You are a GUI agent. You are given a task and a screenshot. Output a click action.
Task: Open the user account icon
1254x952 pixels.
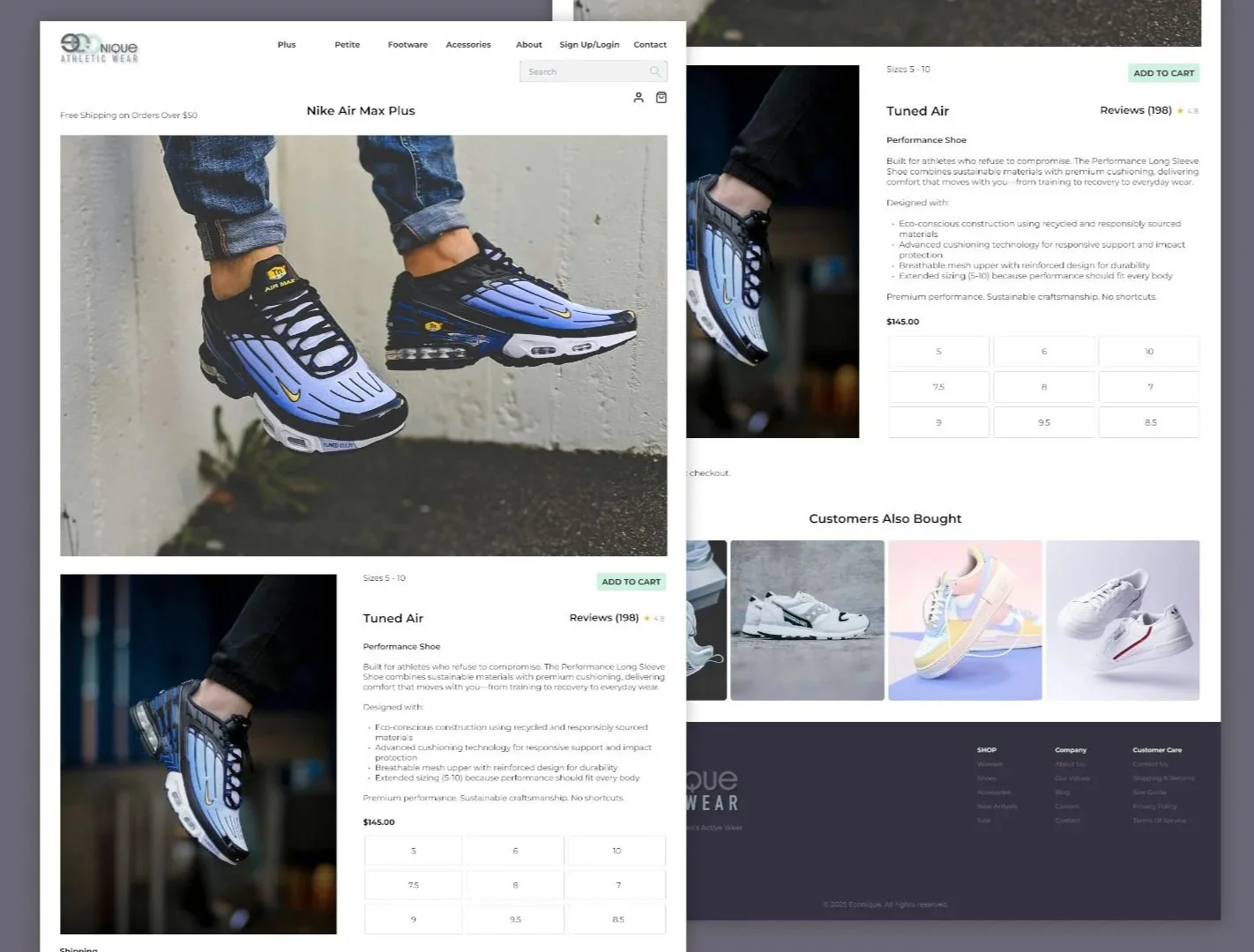click(x=638, y=98)
